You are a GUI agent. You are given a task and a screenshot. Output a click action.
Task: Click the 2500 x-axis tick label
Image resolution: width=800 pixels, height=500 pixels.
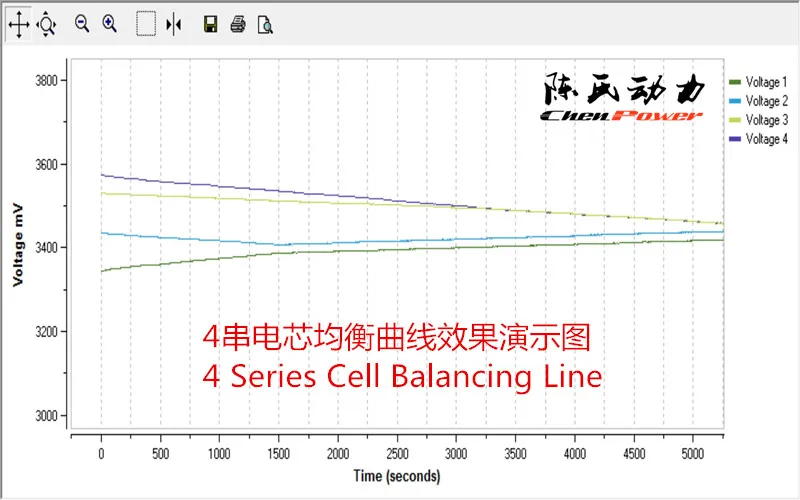pos(397,454)
